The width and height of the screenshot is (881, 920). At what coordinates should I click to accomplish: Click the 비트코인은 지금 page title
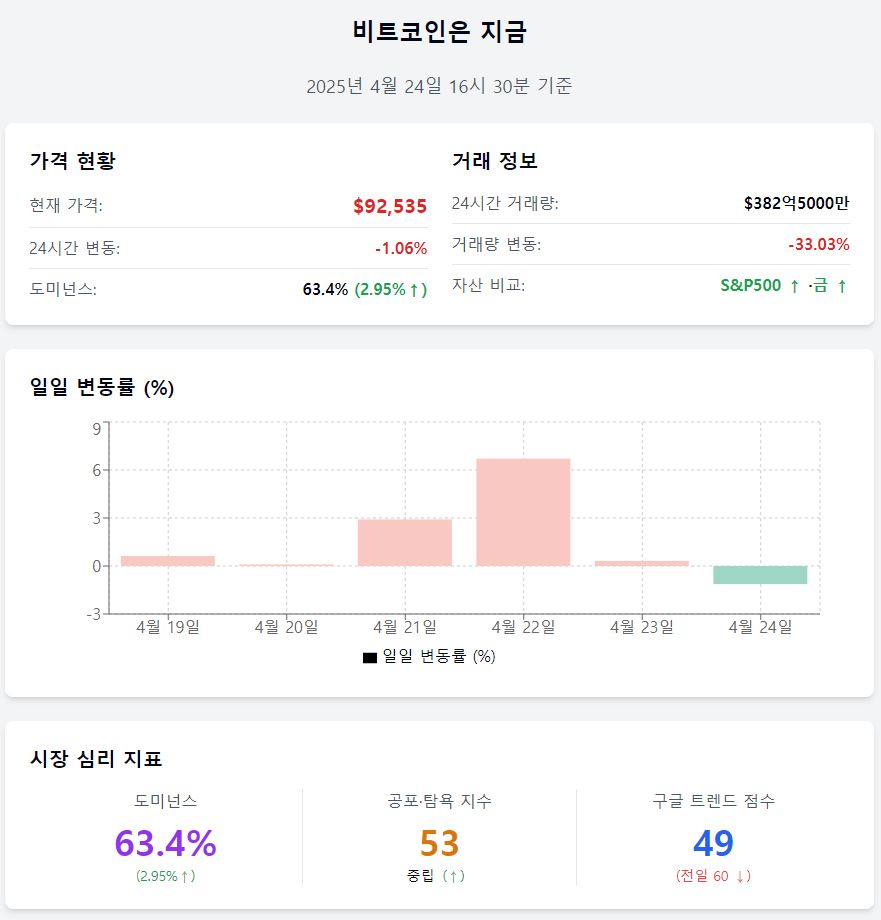440,32
